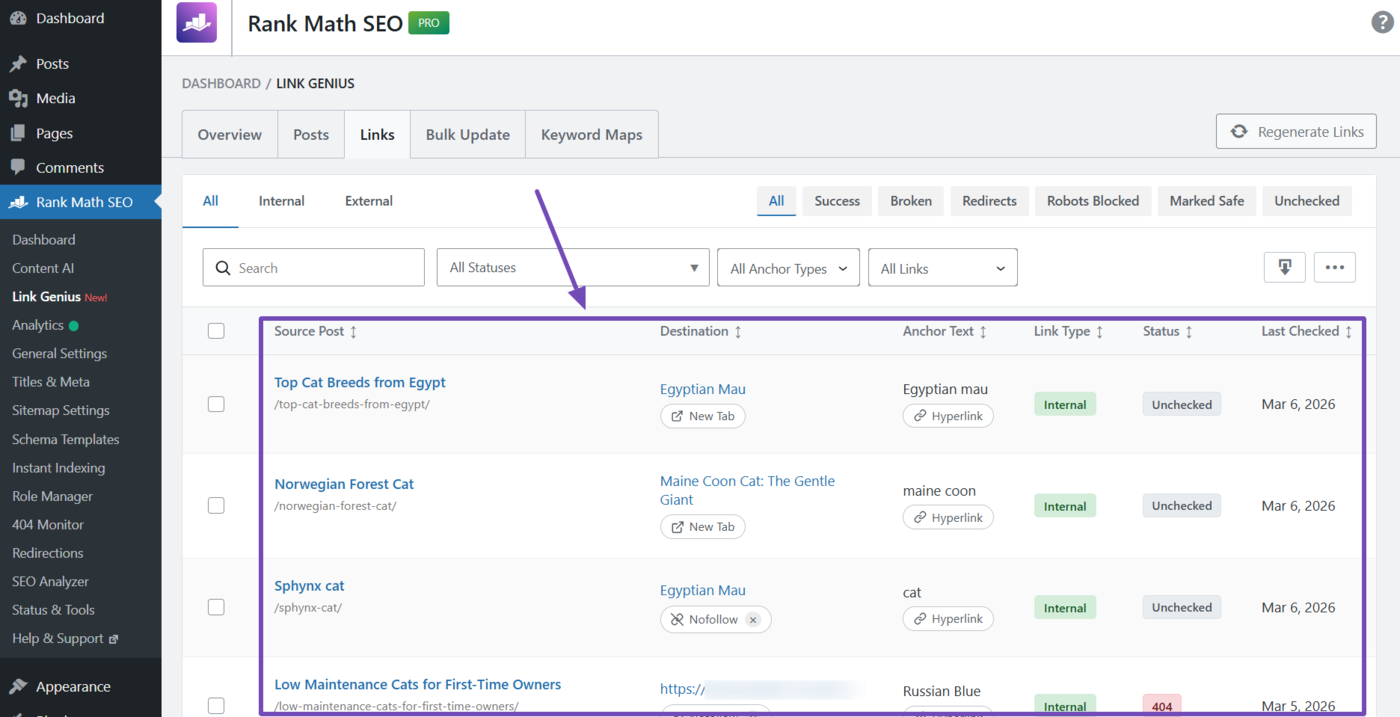1400x717 pixels.
Task: Filter by the External links tab
Action: point(369,201)
